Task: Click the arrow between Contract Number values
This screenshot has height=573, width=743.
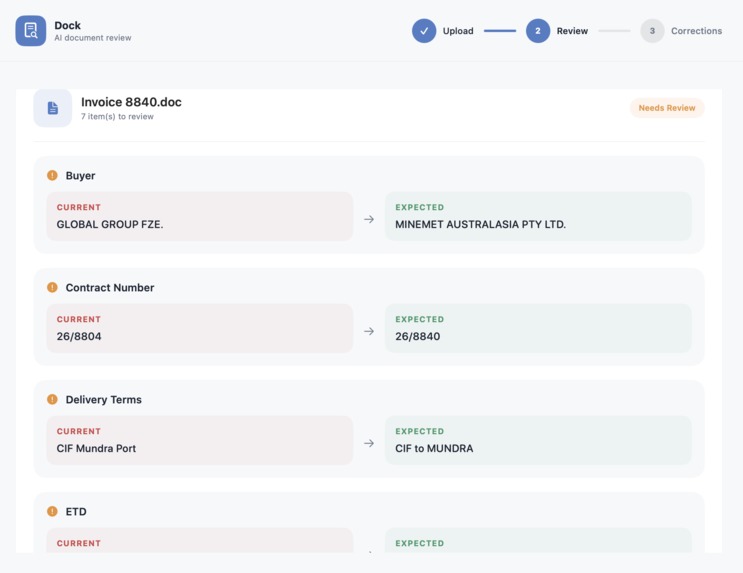Action: 369,331
